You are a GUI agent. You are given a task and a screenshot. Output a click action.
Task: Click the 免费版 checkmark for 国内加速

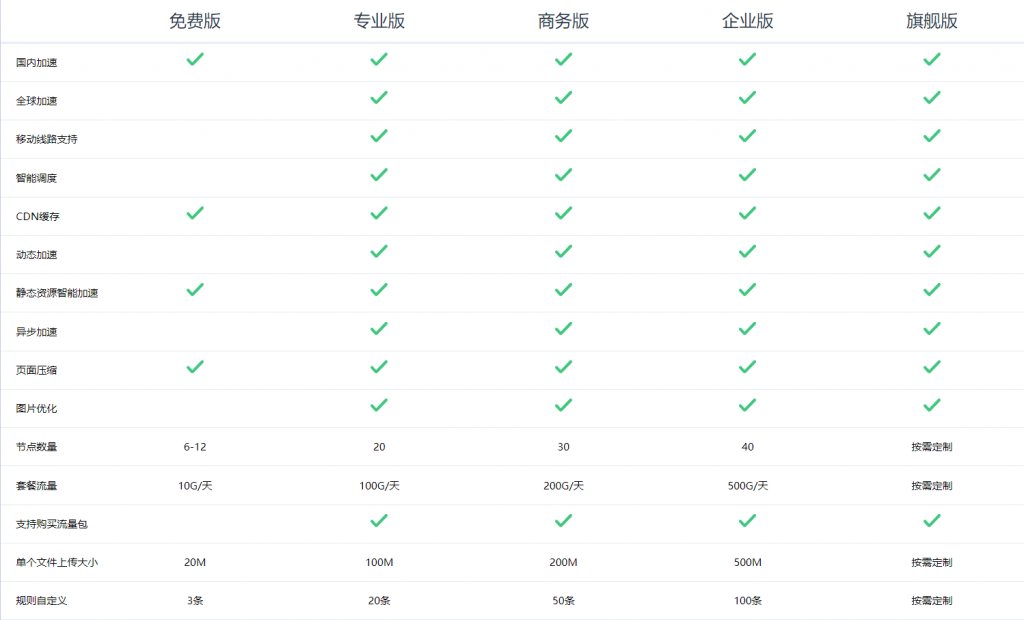point(195,60)
